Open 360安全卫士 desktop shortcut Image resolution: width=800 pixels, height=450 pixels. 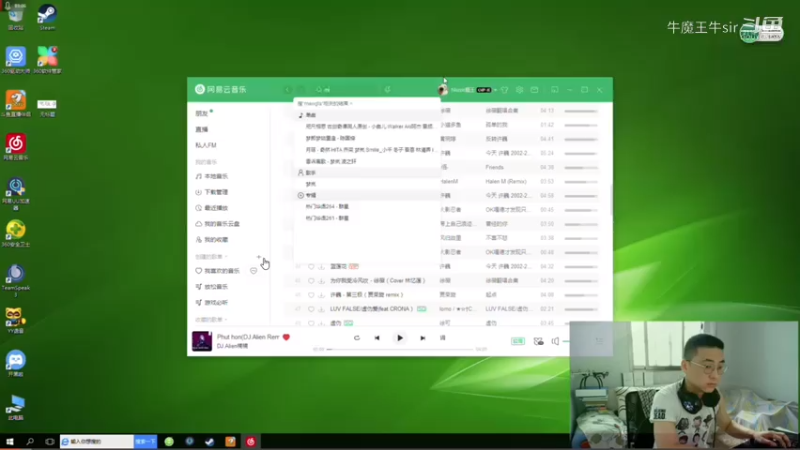[x=16, y=234]
